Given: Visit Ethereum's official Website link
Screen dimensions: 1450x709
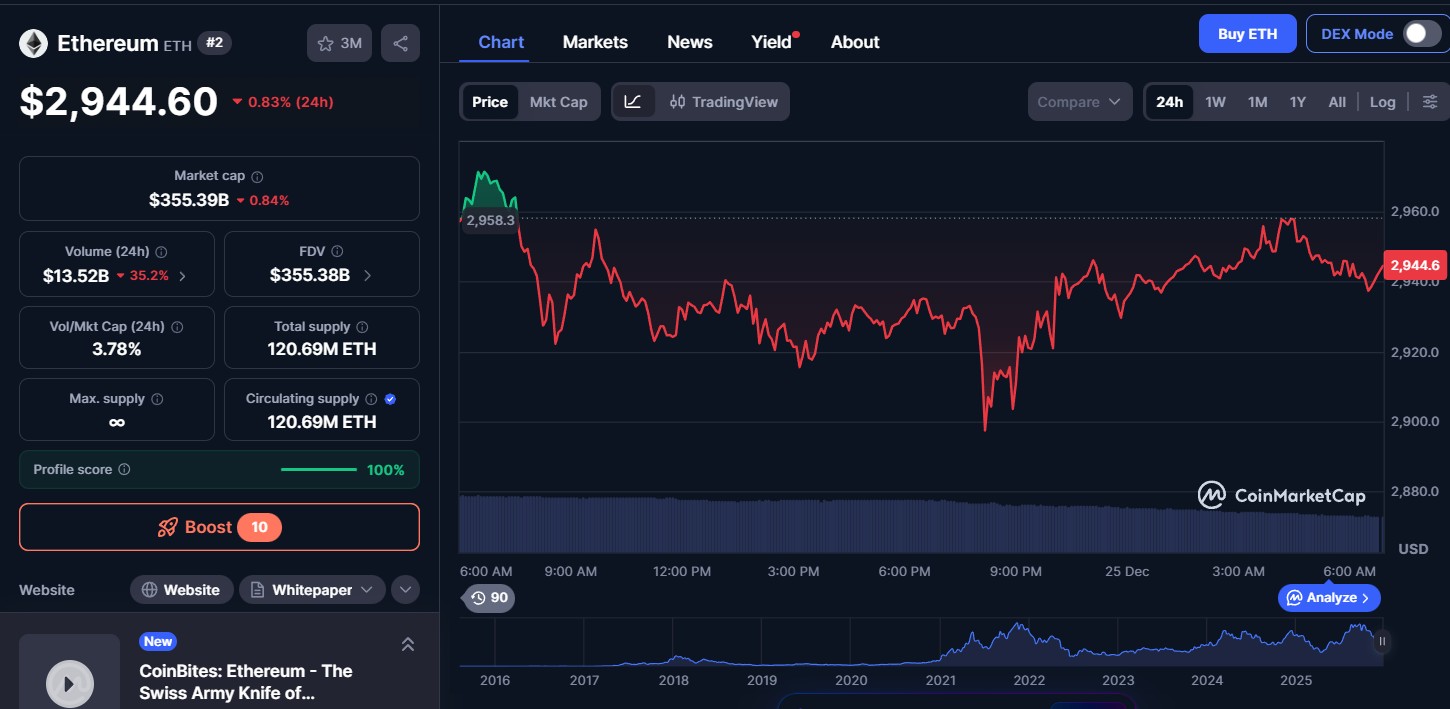Looking at the screenshot, I should click(181, 589).
